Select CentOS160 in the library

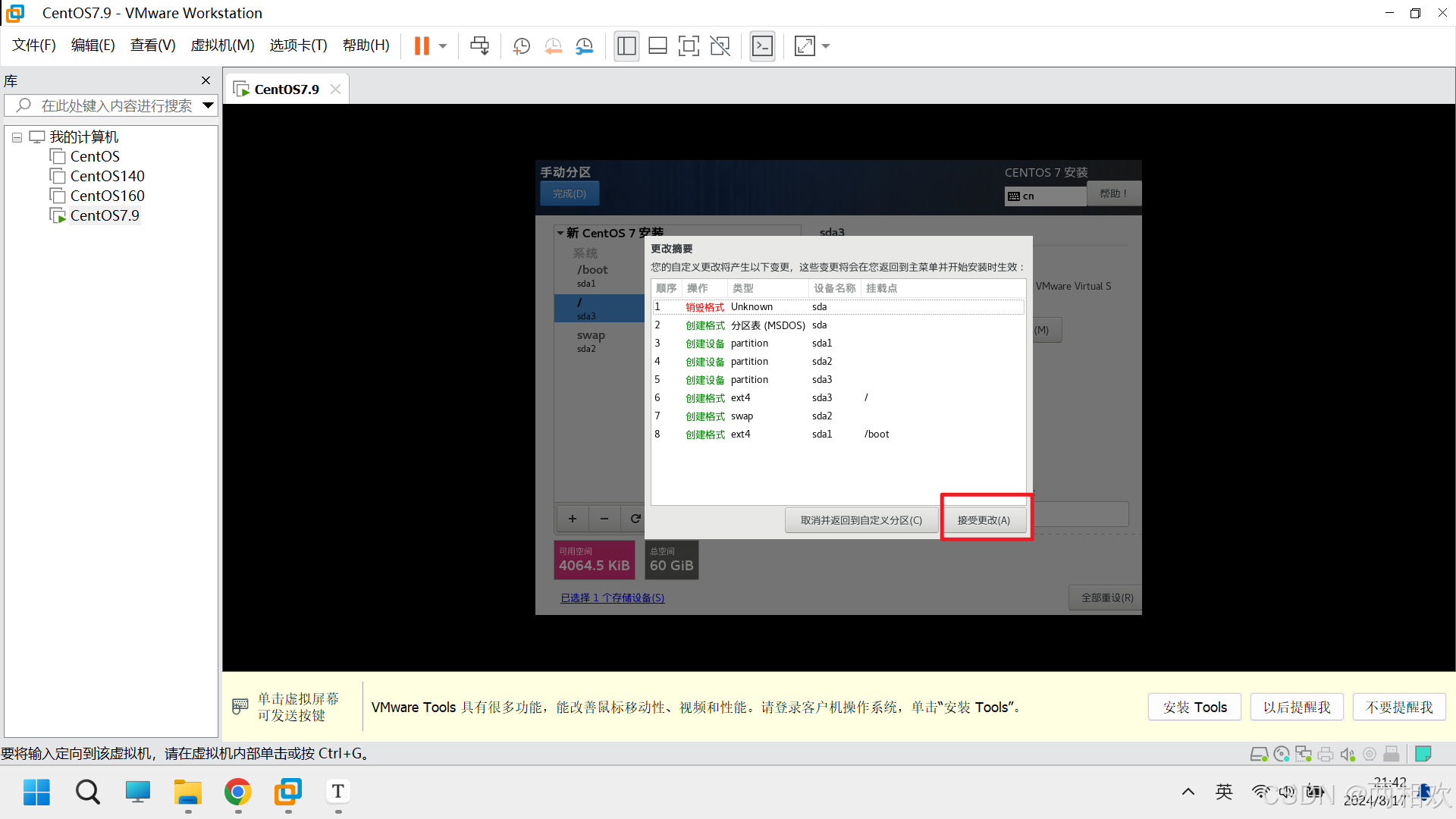[x=107, y=196]
